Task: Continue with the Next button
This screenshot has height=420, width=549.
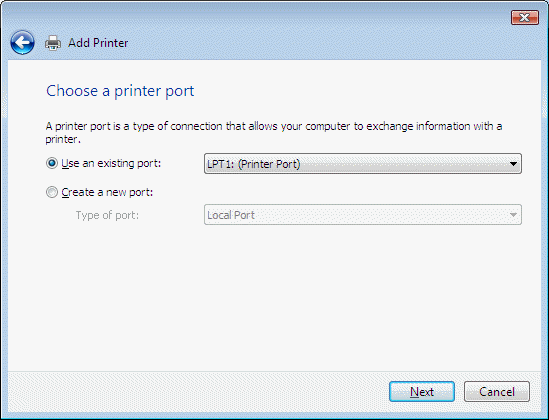Action: [x=422, y=392]
